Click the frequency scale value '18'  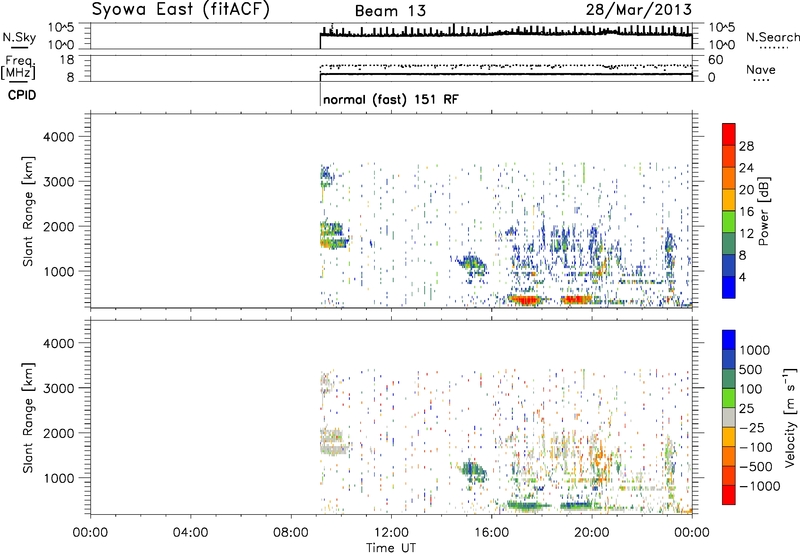[x=67, y=60]
